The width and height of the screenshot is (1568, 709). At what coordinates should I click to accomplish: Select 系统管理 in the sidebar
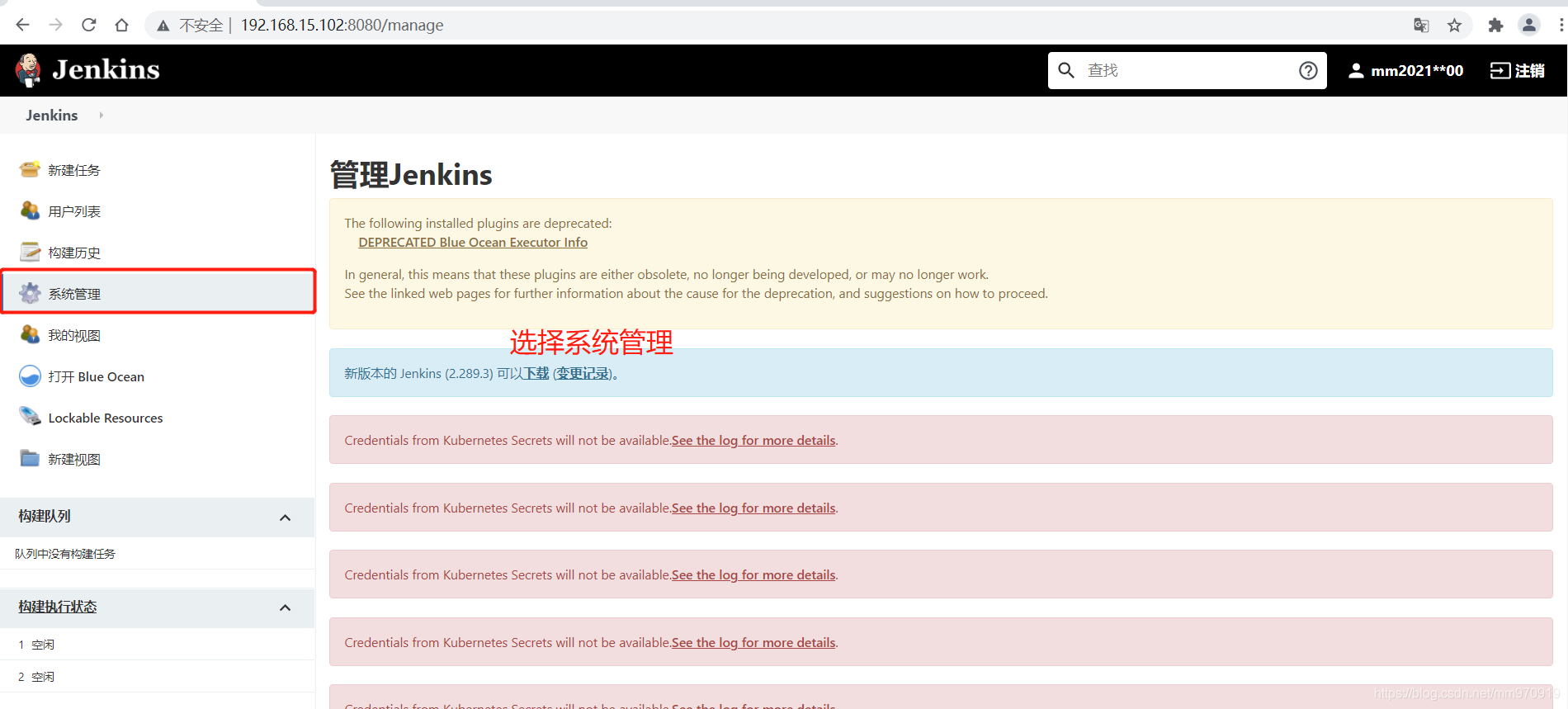[74, 294]
